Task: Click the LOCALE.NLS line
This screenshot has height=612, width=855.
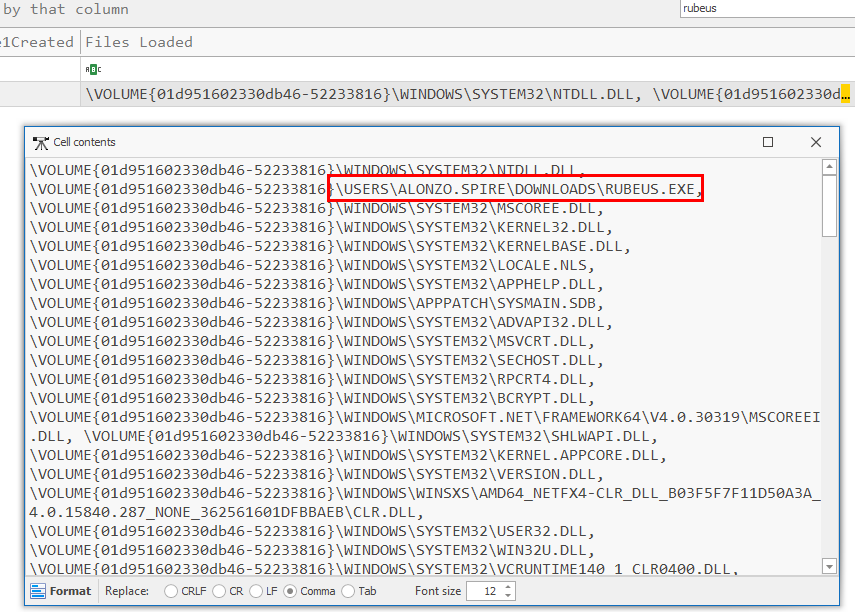Action: point(312,266)
